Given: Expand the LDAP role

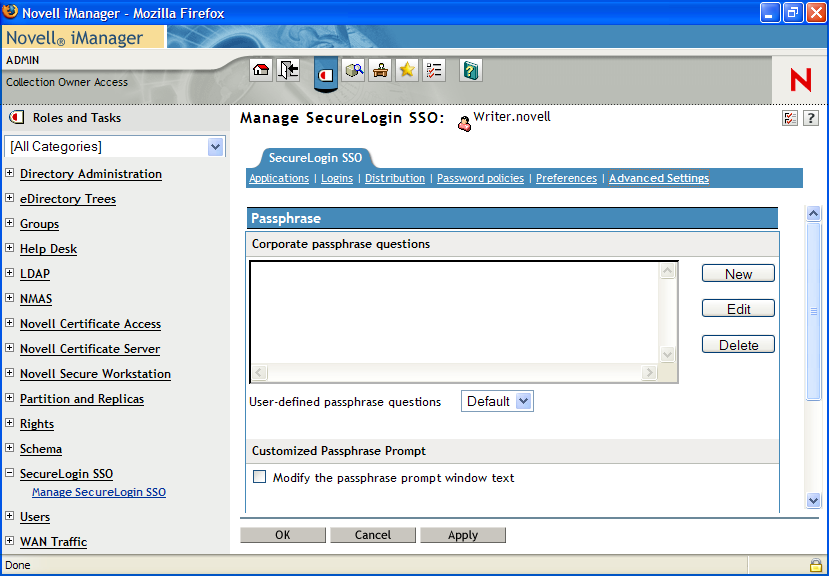Looking at the screenshot, I should 10,272.
